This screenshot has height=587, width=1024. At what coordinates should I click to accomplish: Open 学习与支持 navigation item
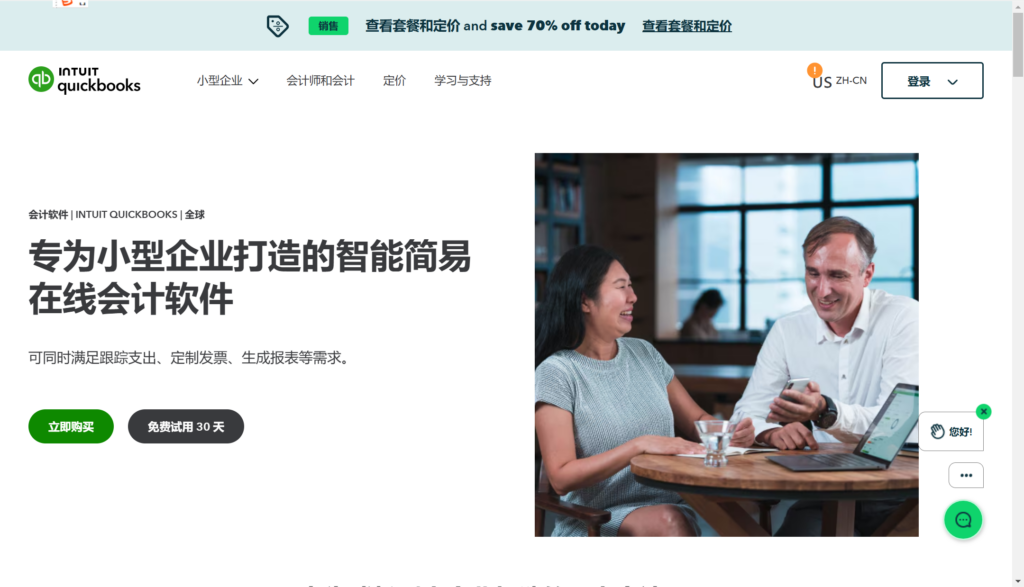(463, 81)
